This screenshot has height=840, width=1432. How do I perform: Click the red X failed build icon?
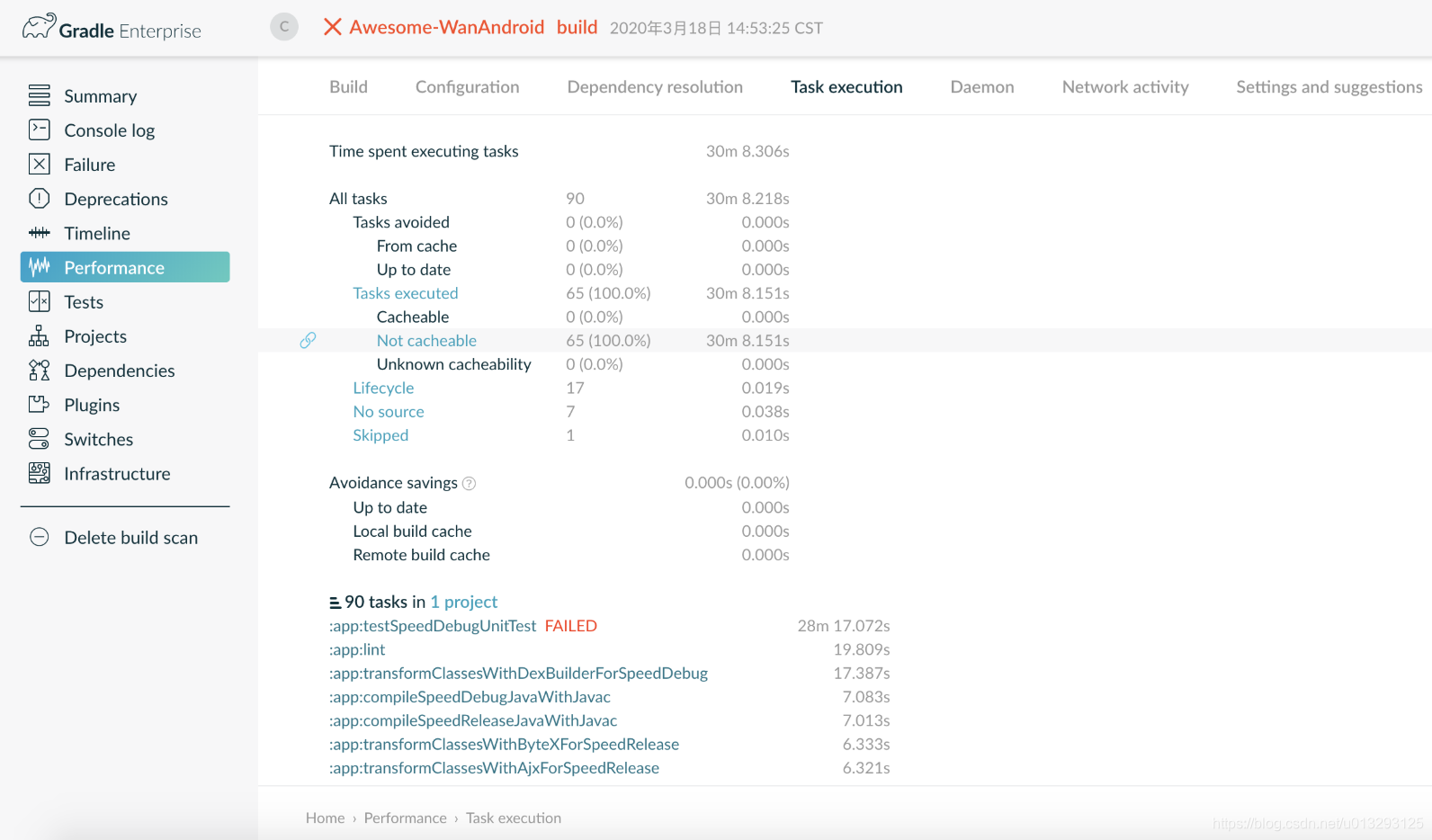(x=333, y=27)
